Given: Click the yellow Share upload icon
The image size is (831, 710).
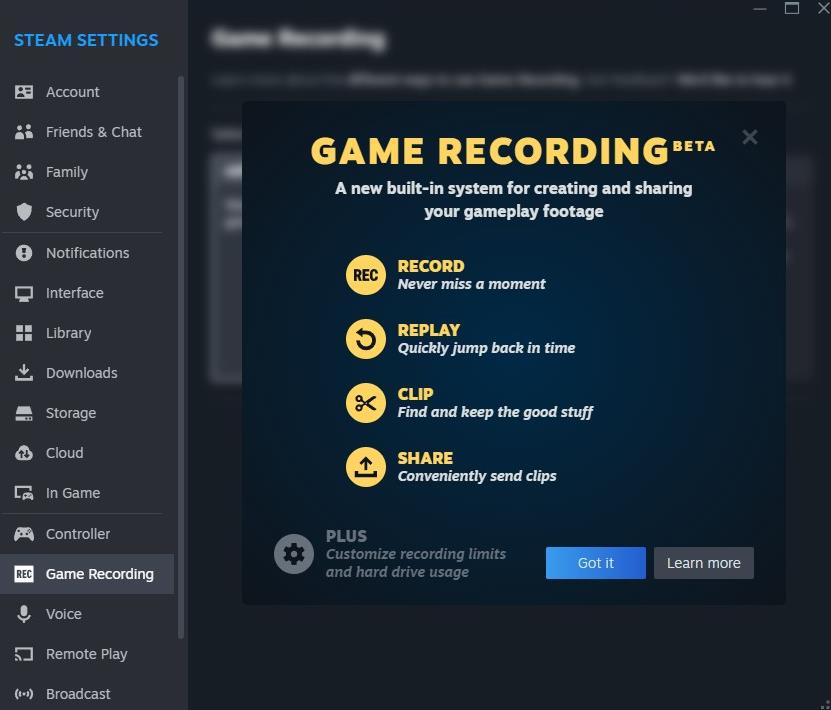Looking at the screenshot, I should [366, 467].
